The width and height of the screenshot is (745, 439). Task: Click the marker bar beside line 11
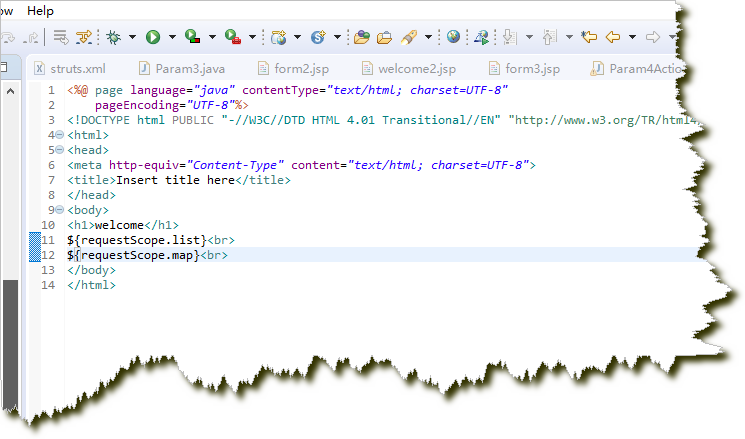coord(35,240)
